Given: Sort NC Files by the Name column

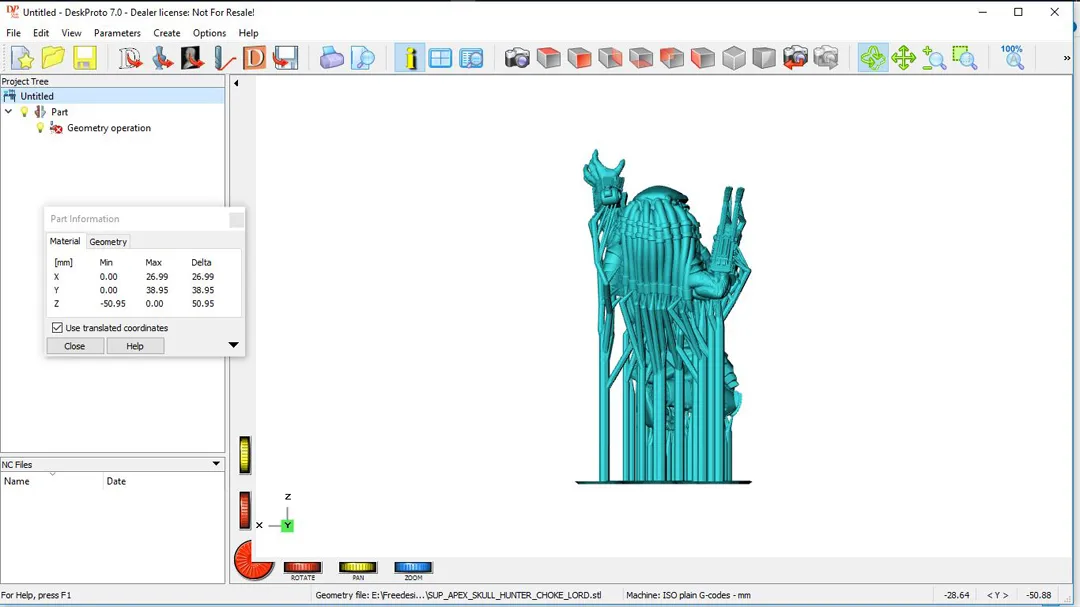Looking at the screenshot, I should coord(52,482).
